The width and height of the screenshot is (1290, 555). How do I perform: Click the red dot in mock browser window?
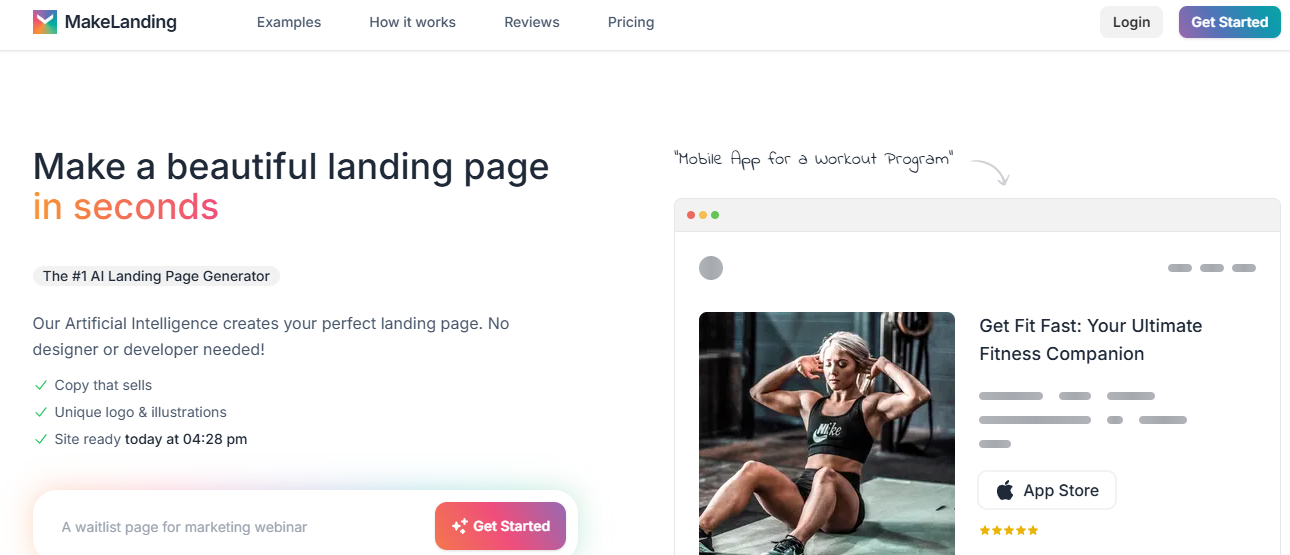[691, 215]
